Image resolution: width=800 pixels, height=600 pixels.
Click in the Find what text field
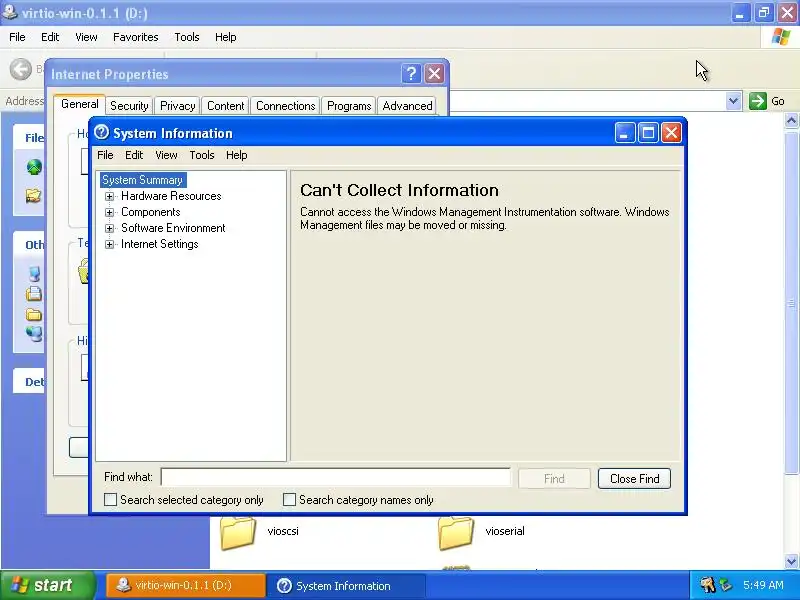335,478
